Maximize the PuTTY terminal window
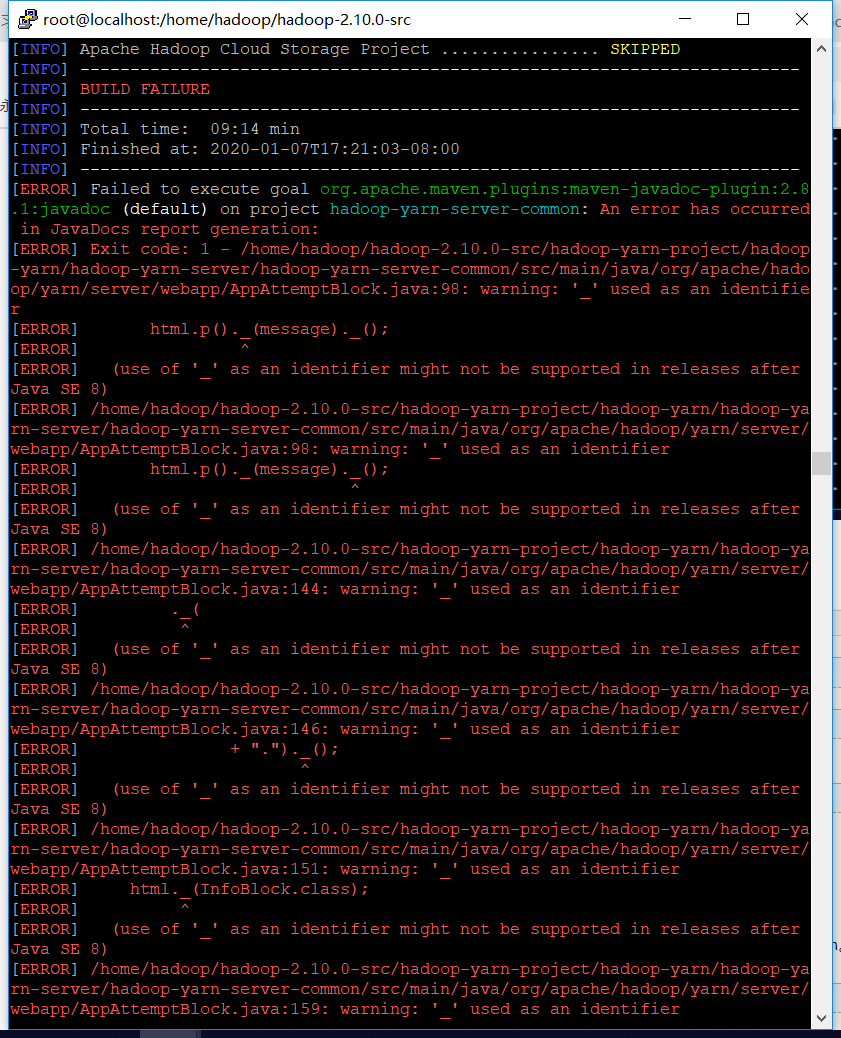Image resolution: width=841 pixels, height=1038 pixels. (x=743, y=19)
